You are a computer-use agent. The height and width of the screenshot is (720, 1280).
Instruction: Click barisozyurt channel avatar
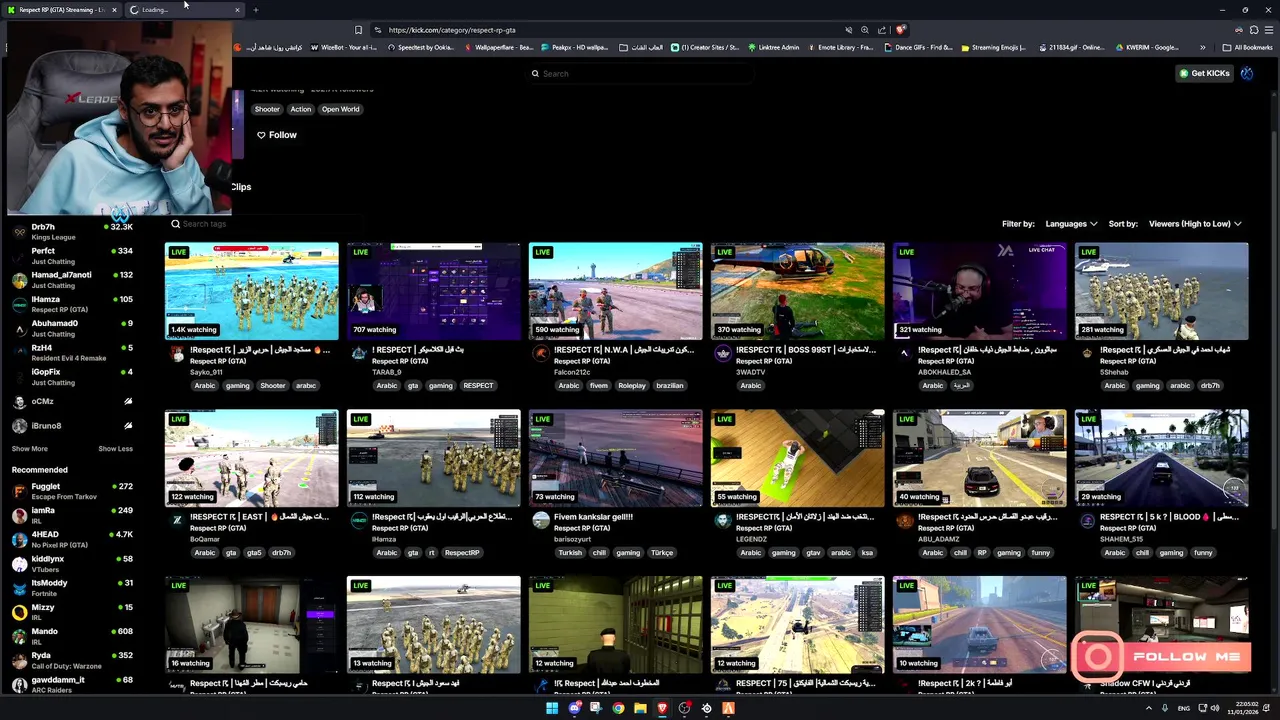coord(541,521)
